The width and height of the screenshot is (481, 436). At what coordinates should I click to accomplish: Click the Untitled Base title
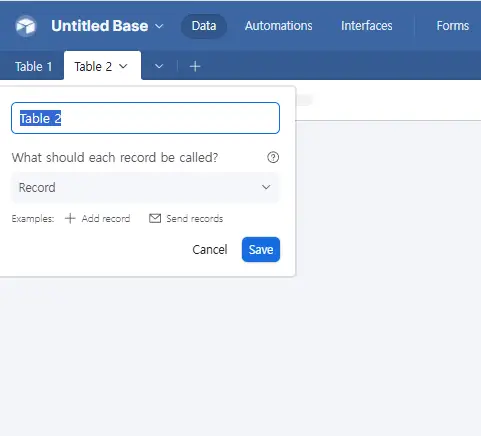pos(99,26)
